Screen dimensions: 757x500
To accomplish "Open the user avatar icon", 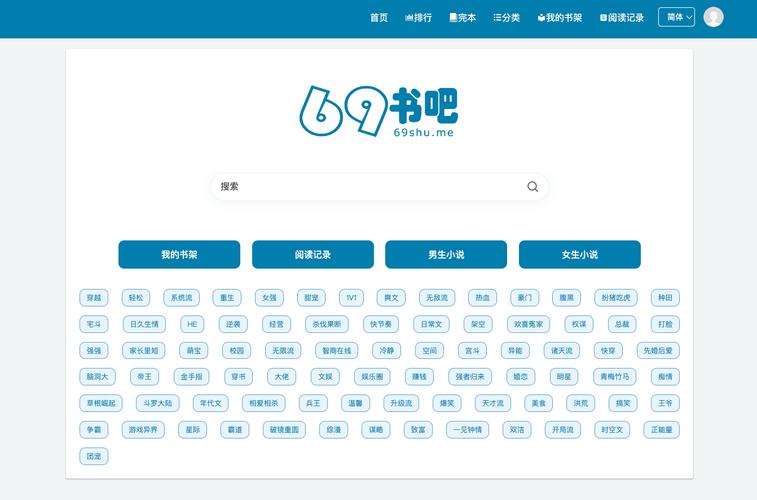I will point(713,17).
